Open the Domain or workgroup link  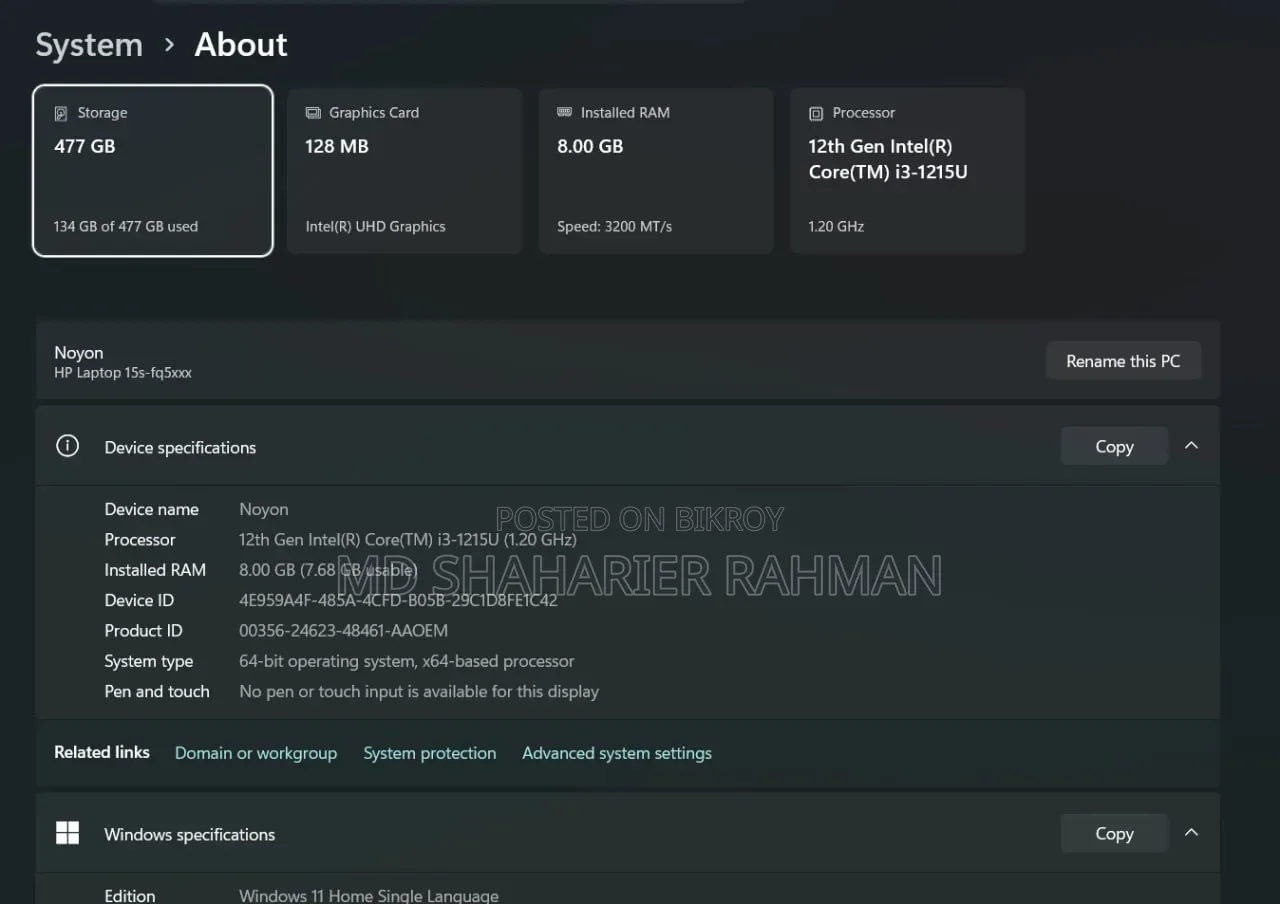256,753
